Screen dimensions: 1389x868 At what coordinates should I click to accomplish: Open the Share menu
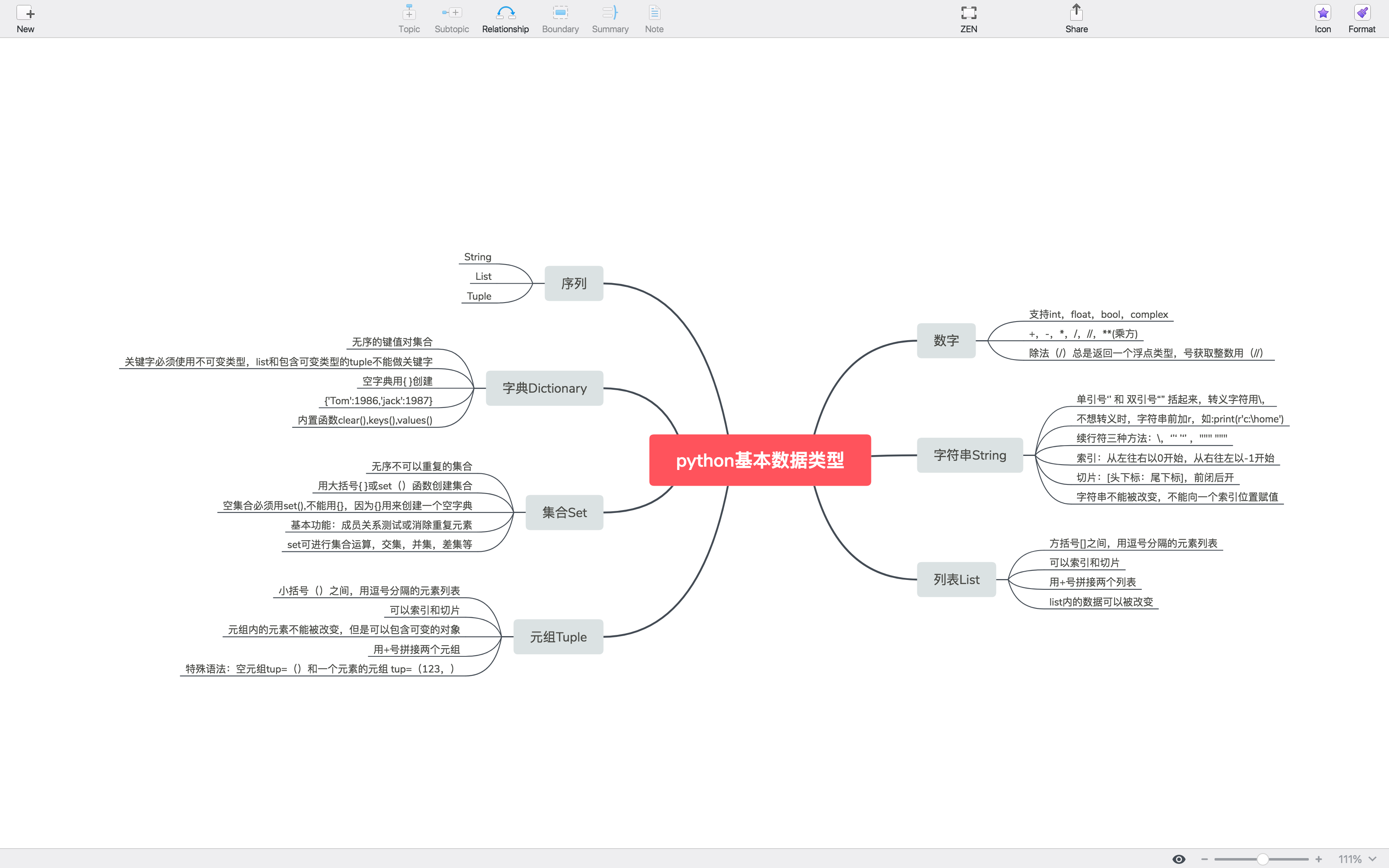pos(1076,13)
